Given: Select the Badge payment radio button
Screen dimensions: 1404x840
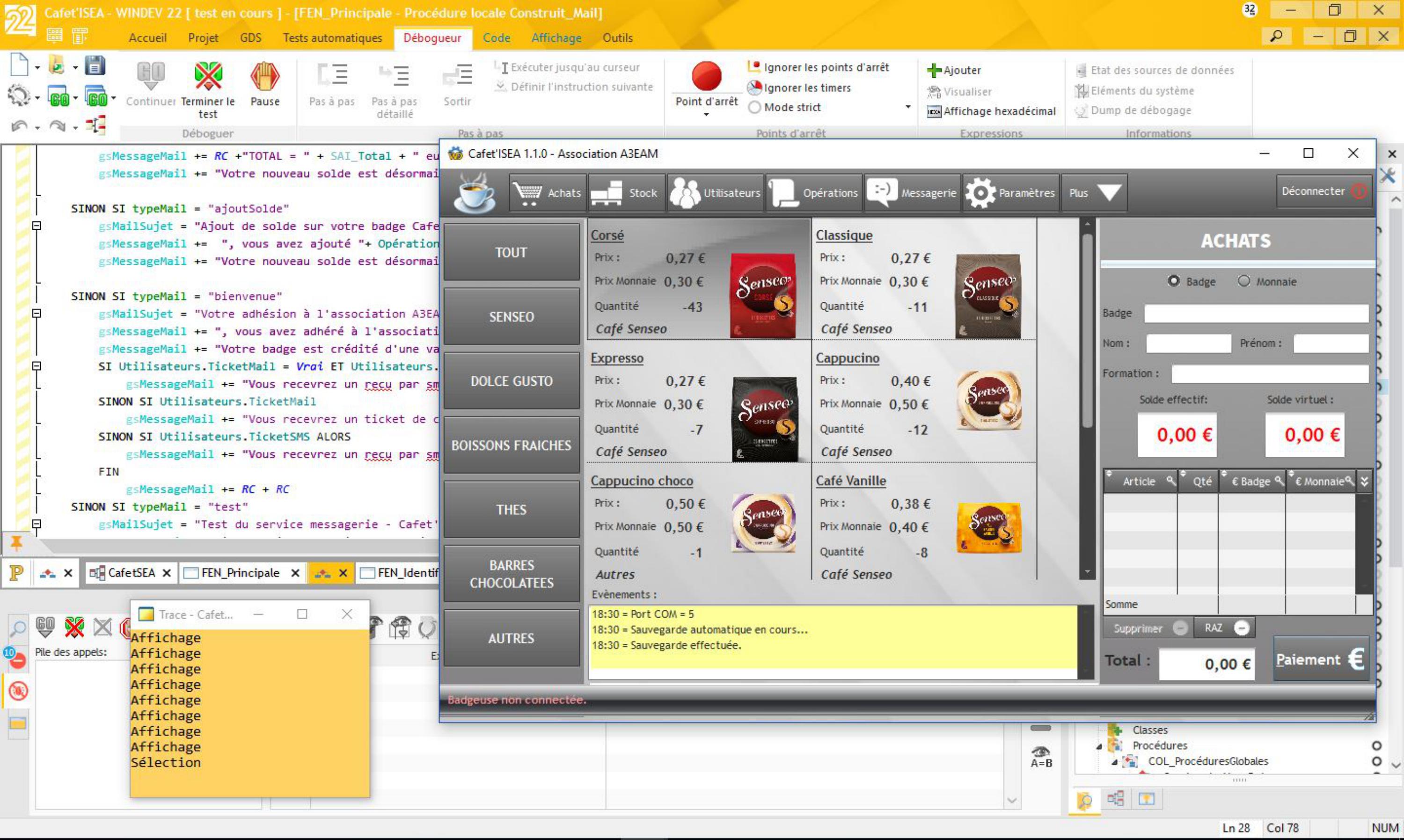Looking at the screenshot, I should (1174, 281).
